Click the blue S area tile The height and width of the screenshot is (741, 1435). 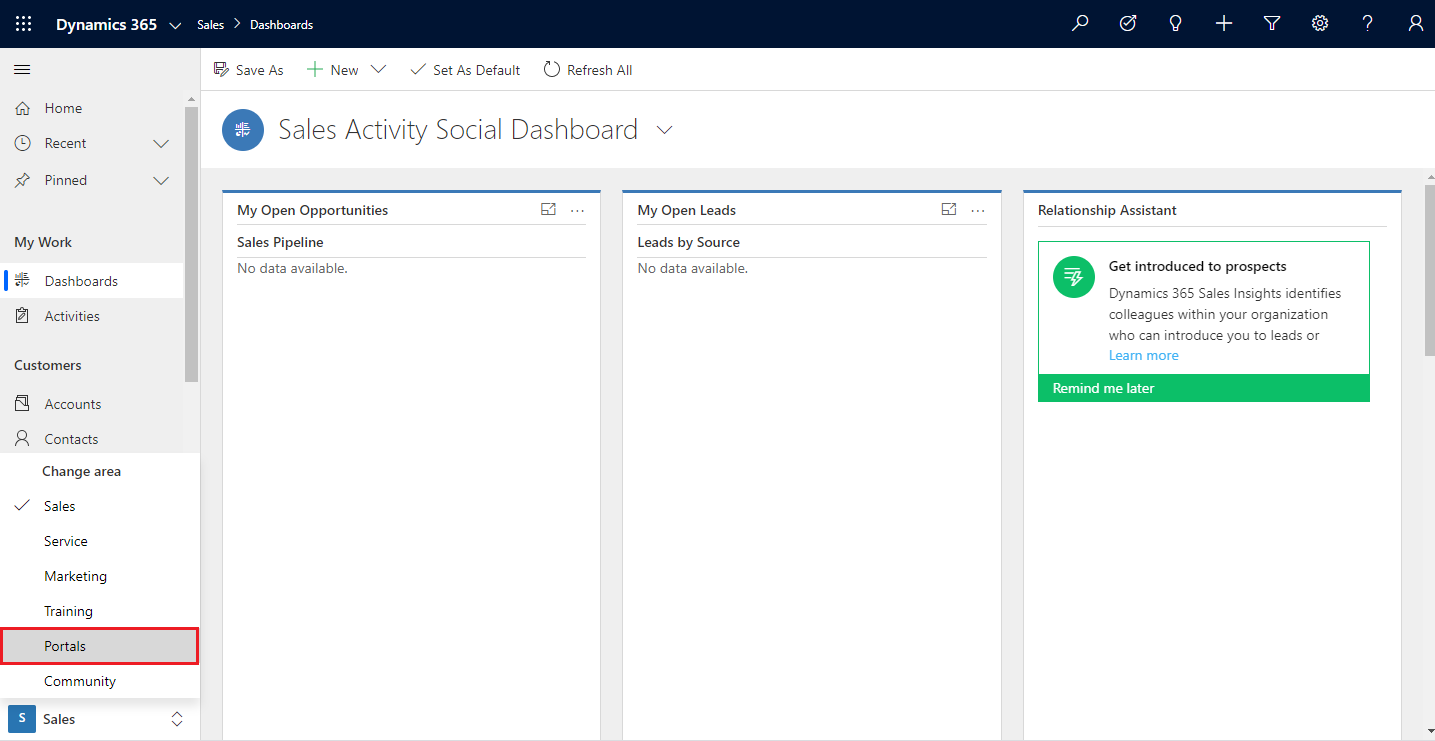(x=22, y=719)
